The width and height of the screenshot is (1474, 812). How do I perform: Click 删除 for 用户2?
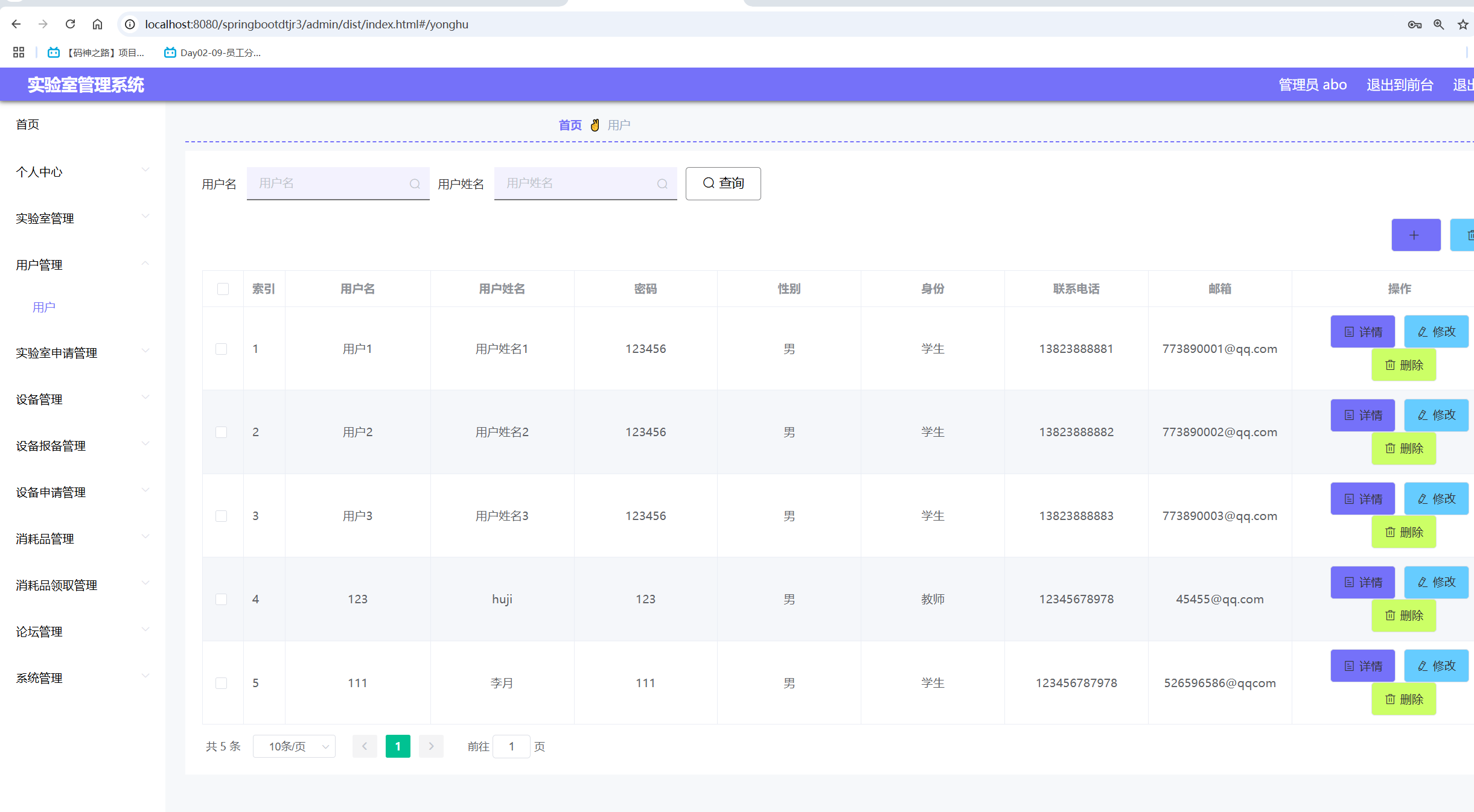[1403, 448]
